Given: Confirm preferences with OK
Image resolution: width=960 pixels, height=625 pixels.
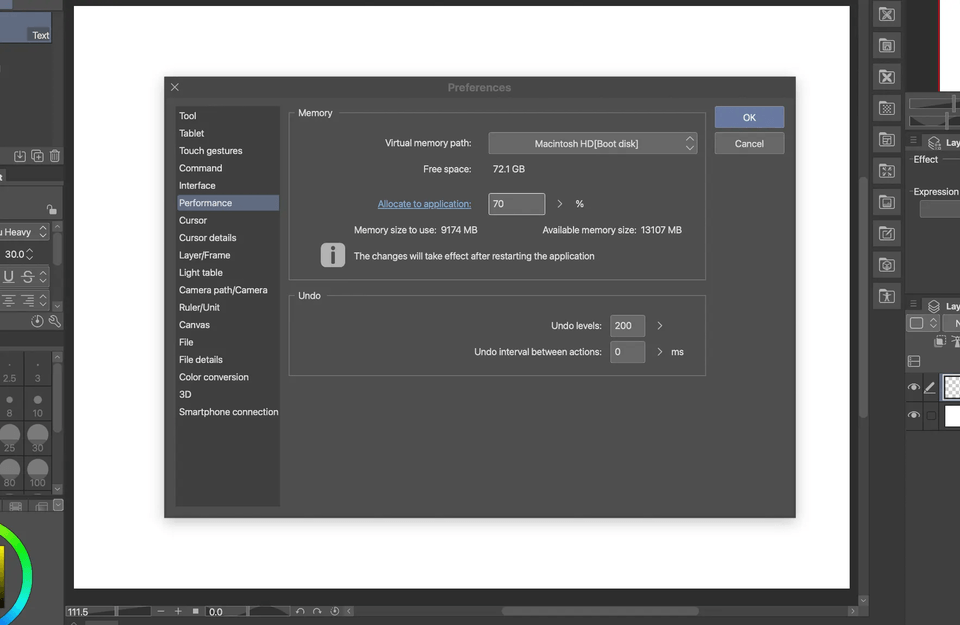Looking at the screenshot, I should (x=748, y=116).
